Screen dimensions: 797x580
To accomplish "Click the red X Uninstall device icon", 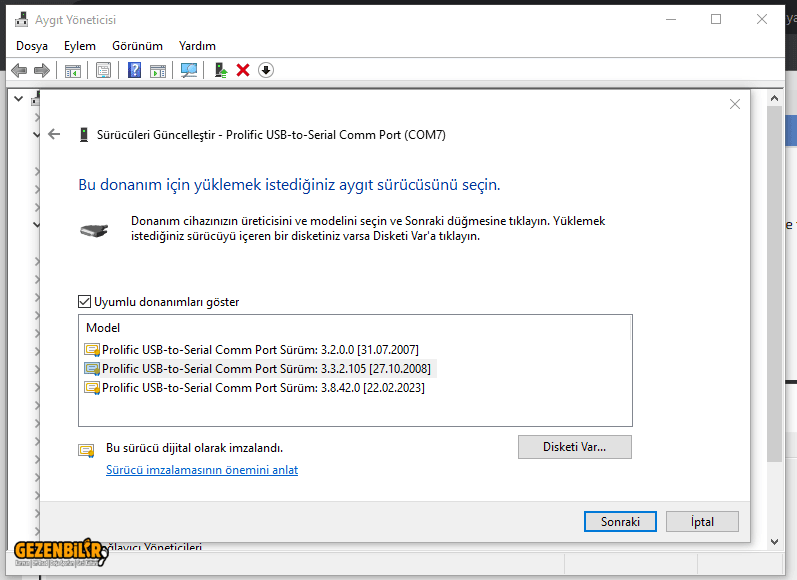I will [243, 70].
